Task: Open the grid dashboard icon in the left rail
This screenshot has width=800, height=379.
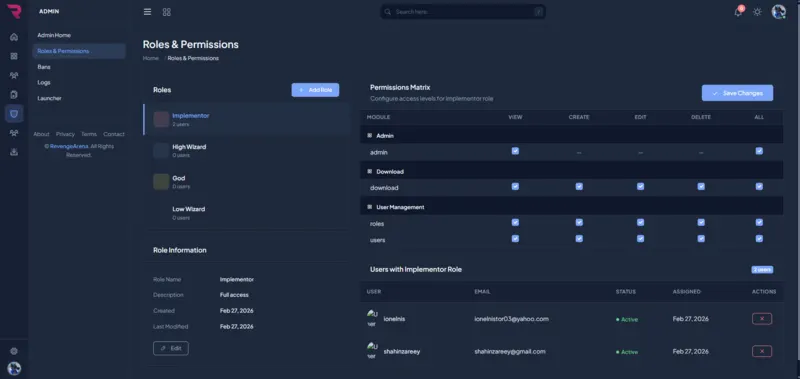Action: pyautogui.click(x=14, y=56)
